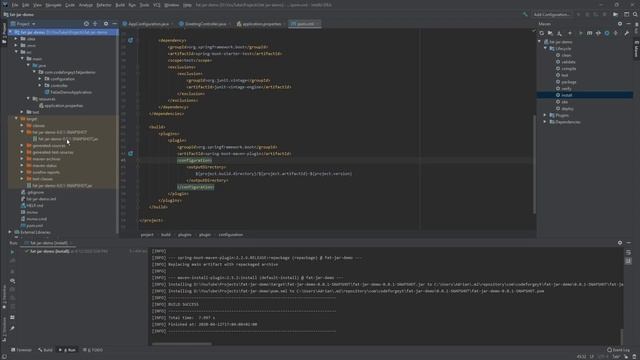Viewport: 640px width, 360px height.
Task: Toggle soft-wrap in Run console
Action: pyautogui.click(x=628, y=253)
